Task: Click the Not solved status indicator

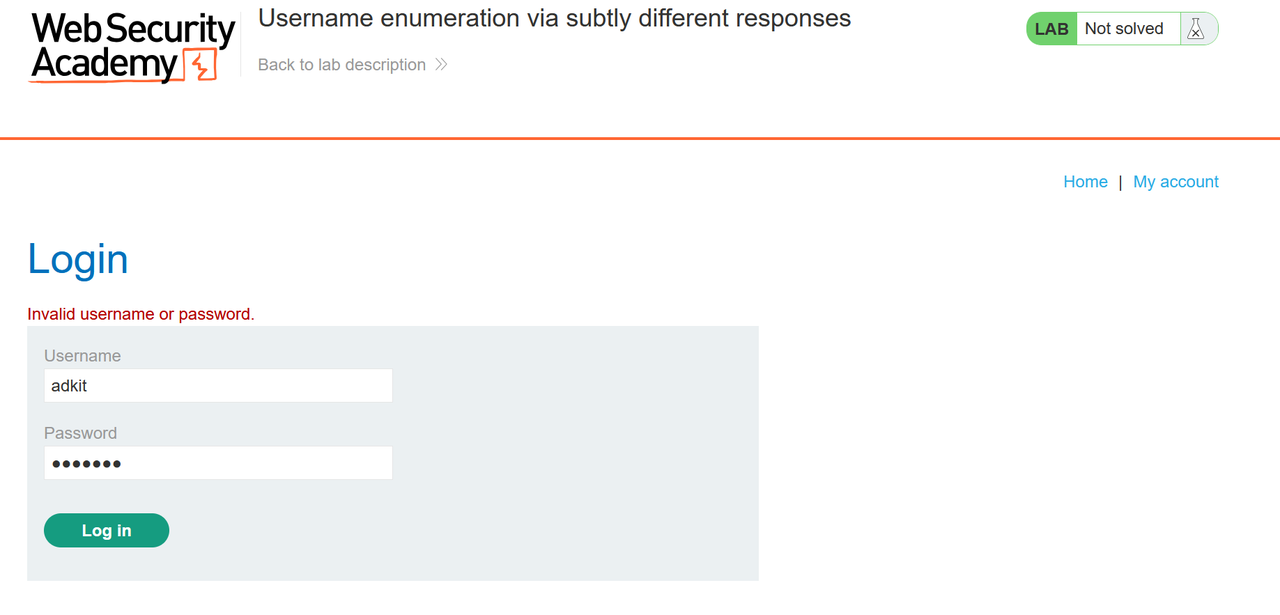Action: point(1126,28)
